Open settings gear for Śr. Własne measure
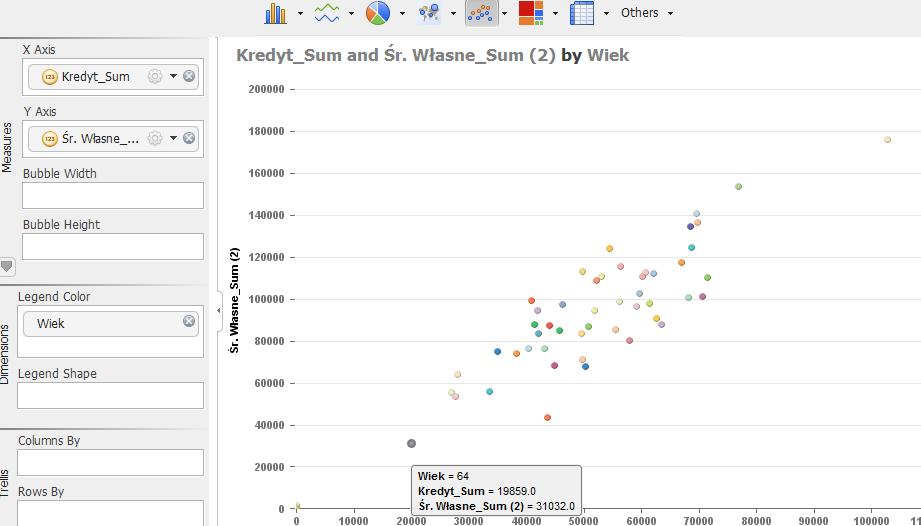 (x=154, y=138)
